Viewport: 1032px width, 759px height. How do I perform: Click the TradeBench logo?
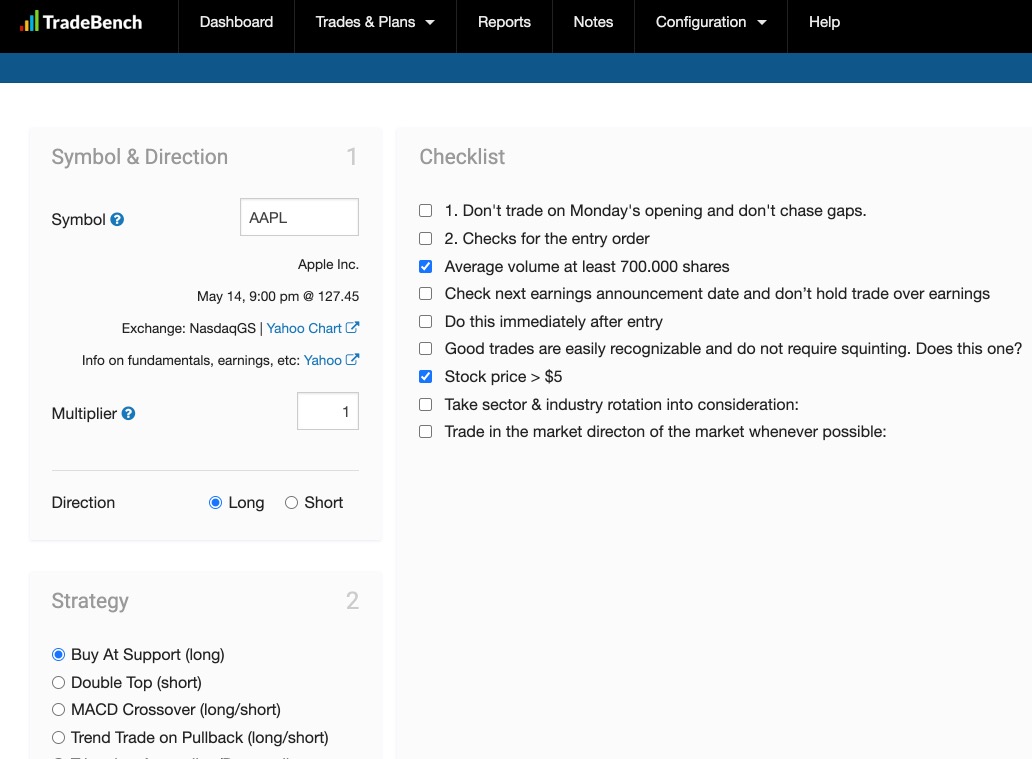coord(81,22)
